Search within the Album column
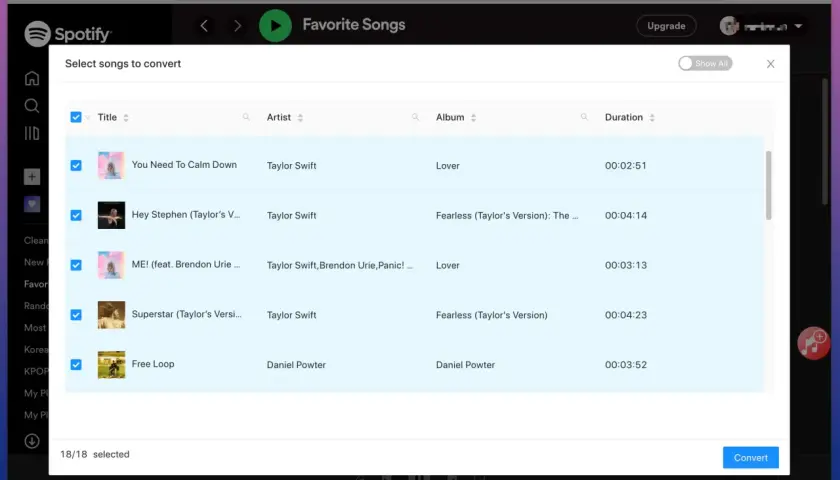This screenshot has height=480, width=840. pyautogui.click(x=584, y=117)
